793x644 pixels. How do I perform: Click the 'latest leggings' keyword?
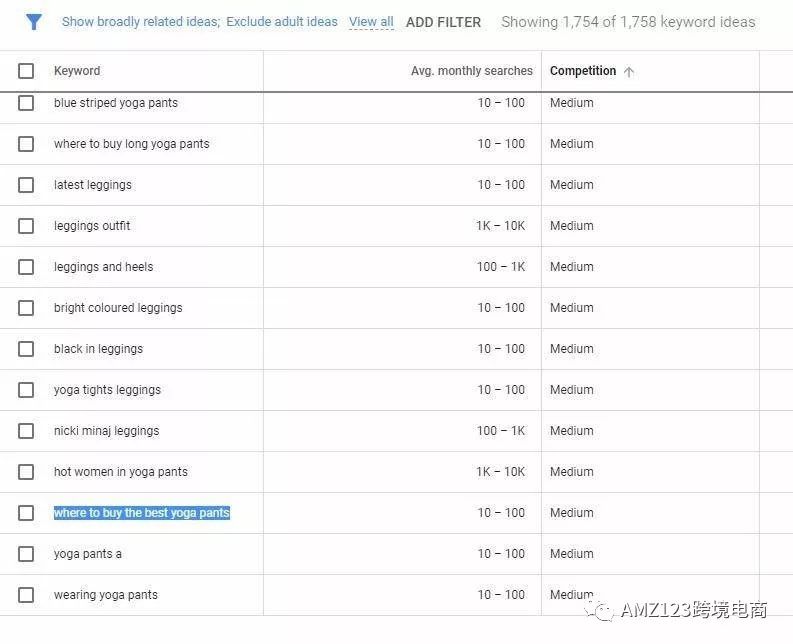[x=93, y=185]
